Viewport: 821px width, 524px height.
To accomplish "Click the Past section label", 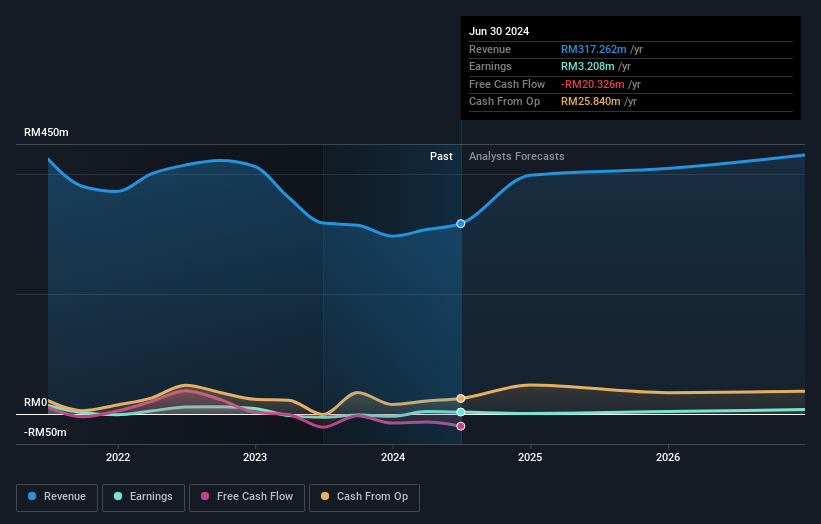I will click(x=441, y=156).
